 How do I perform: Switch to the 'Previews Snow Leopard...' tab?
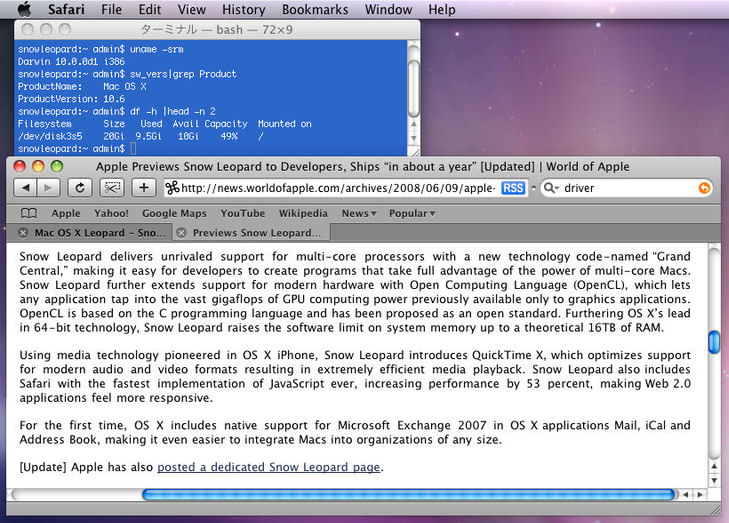[251, 232]
